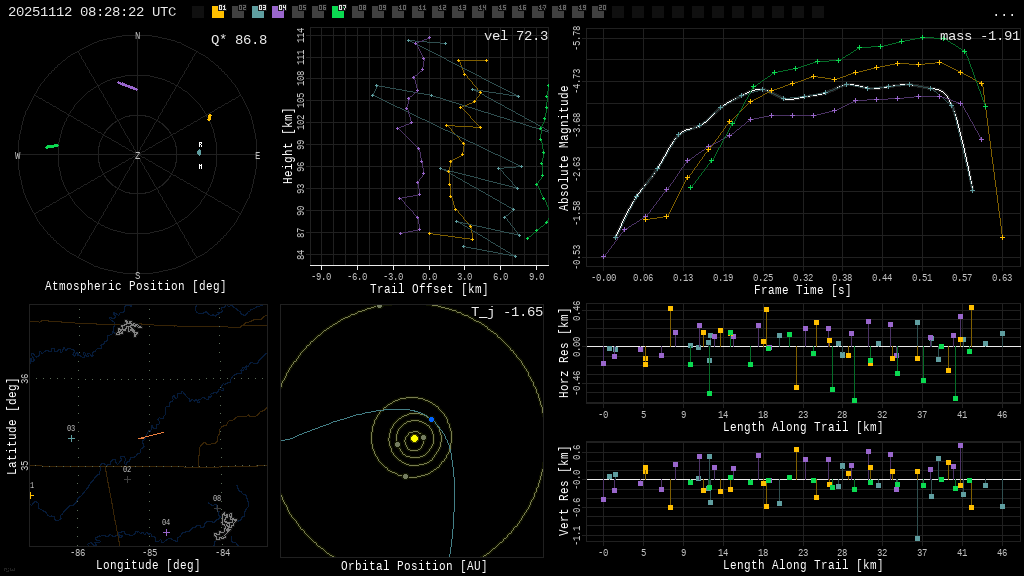
Task: Toggle station 03 teal indicator in top bar
Action: (x=258, y=12)
